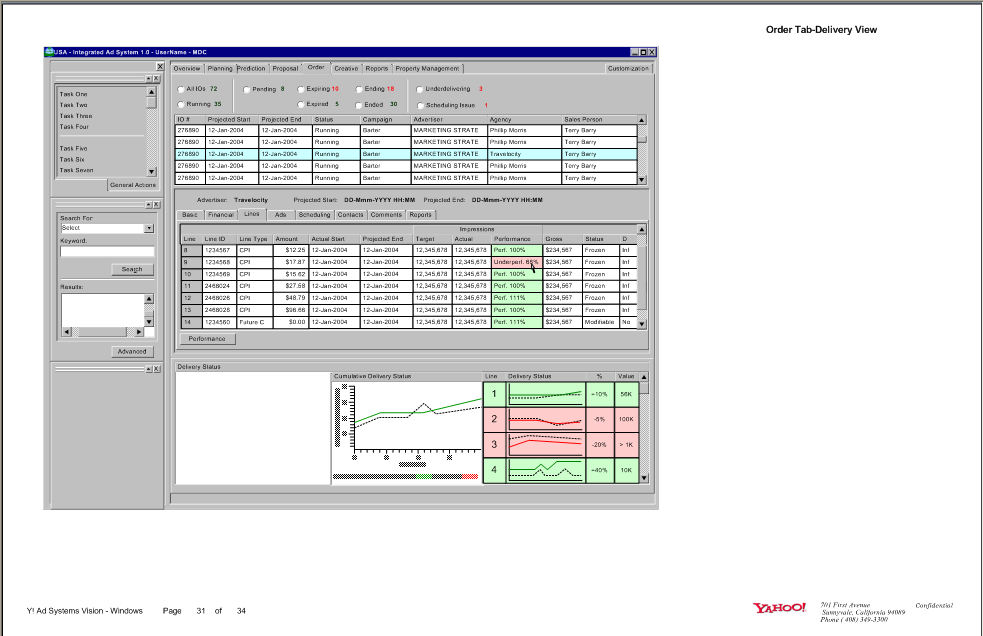This screenshot has width=983, height=636.
Task: Switch to the Creative tab
Action: 346,69
